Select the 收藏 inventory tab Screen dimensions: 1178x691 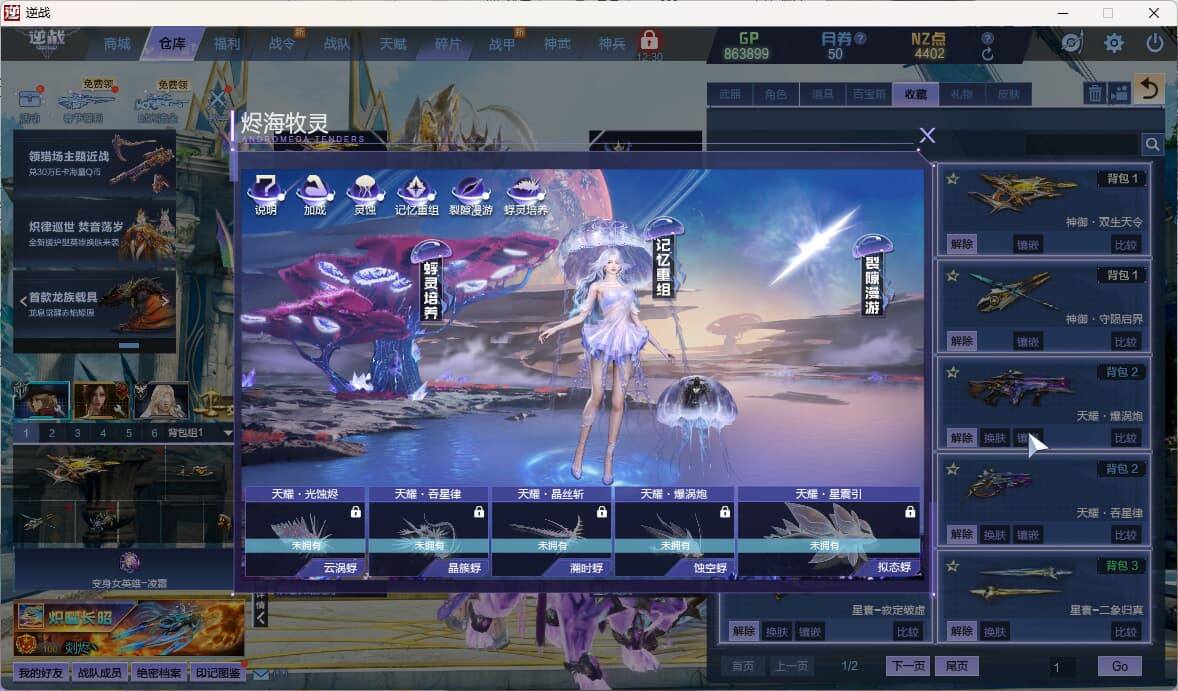(915, 94)
